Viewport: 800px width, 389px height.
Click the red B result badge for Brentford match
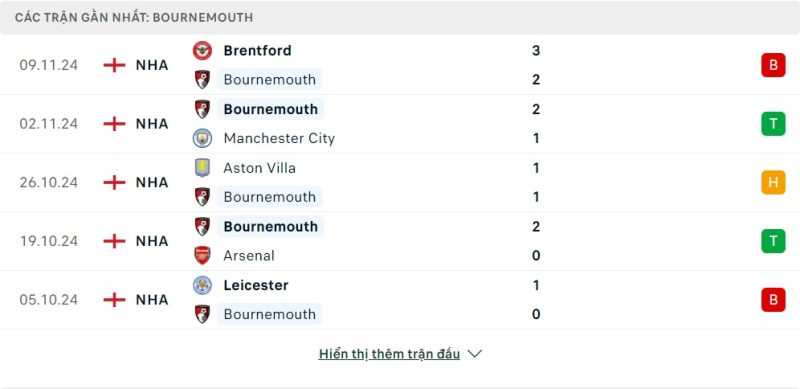click(773, 65)
